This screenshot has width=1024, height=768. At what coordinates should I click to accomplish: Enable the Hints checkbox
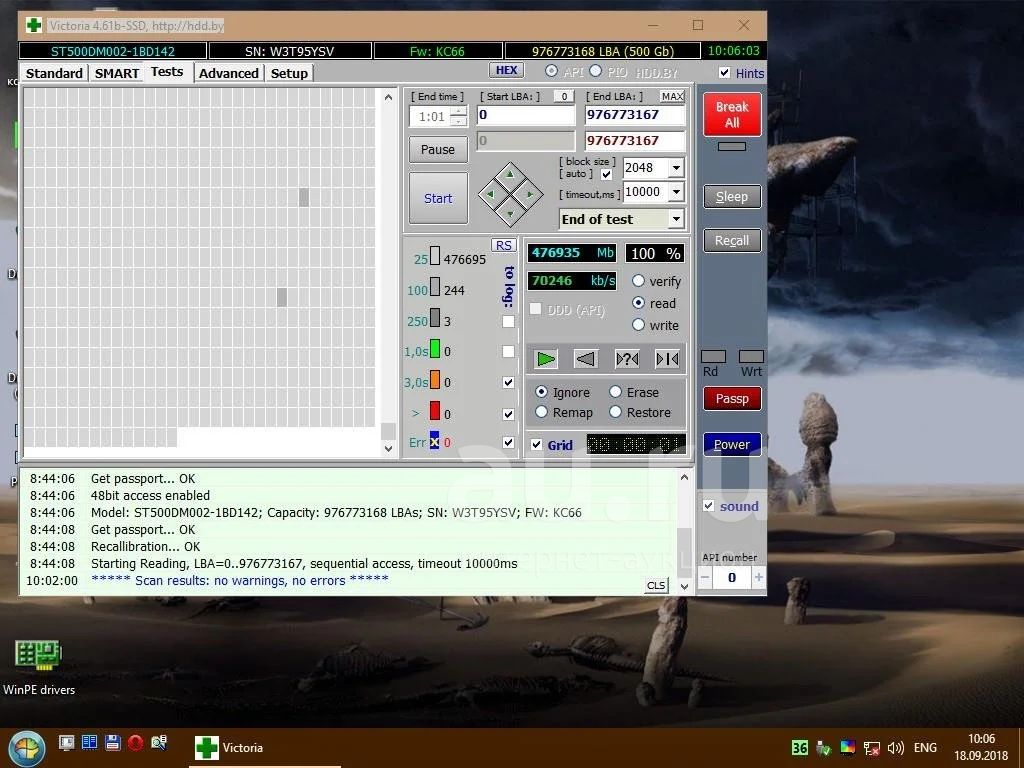click(x=724, y=72)
